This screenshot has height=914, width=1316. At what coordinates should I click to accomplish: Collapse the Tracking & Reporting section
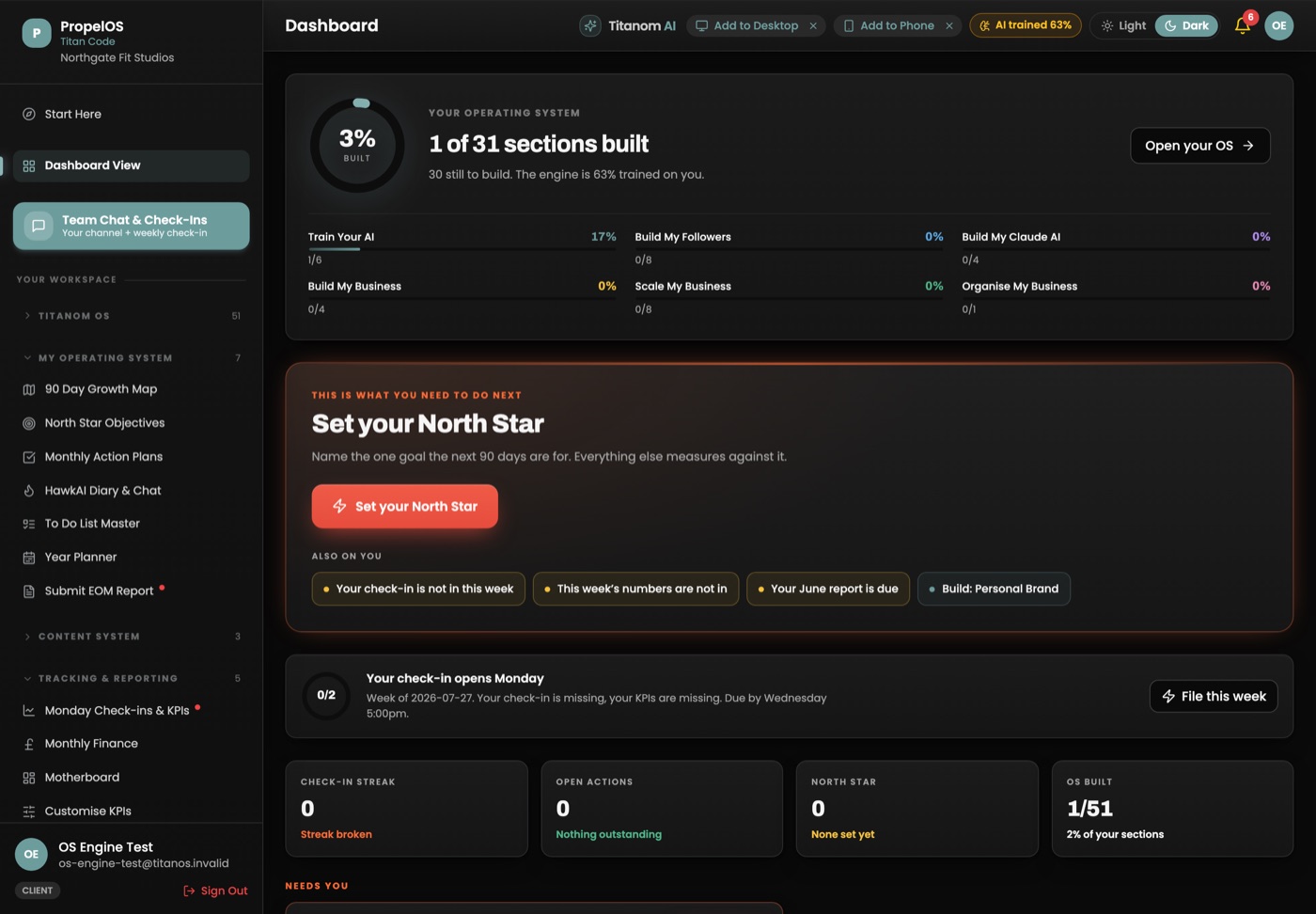pyautogui.click(x=132, y=678)
